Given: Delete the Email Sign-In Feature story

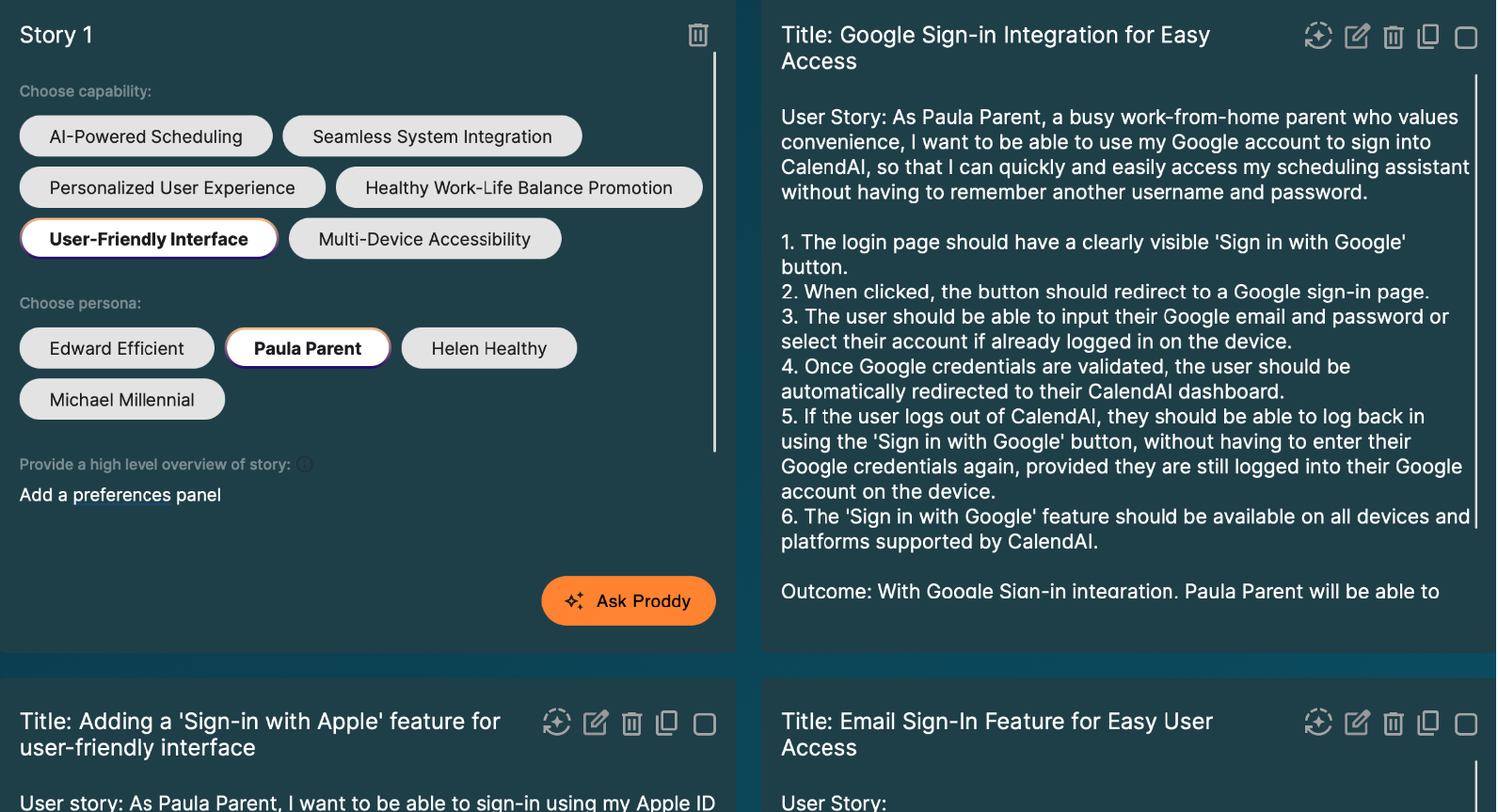Looking at the screenshot, I should [x=1394, y=724].
